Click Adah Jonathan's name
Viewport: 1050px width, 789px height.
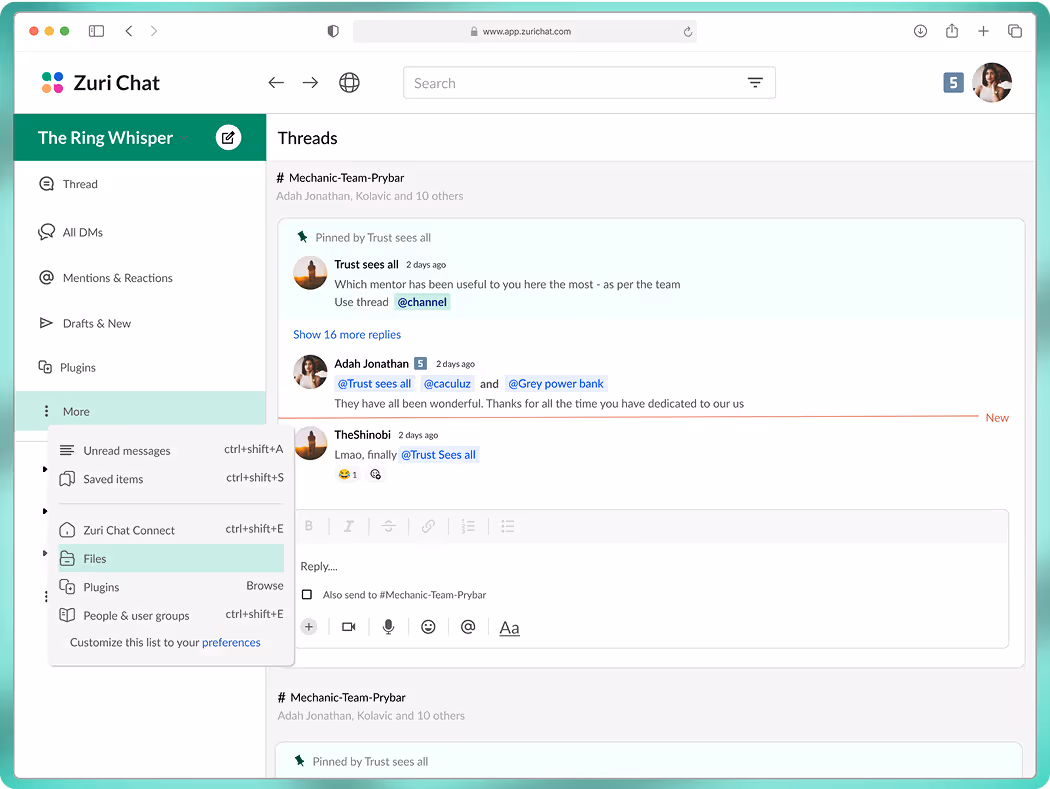click(372, 364)
